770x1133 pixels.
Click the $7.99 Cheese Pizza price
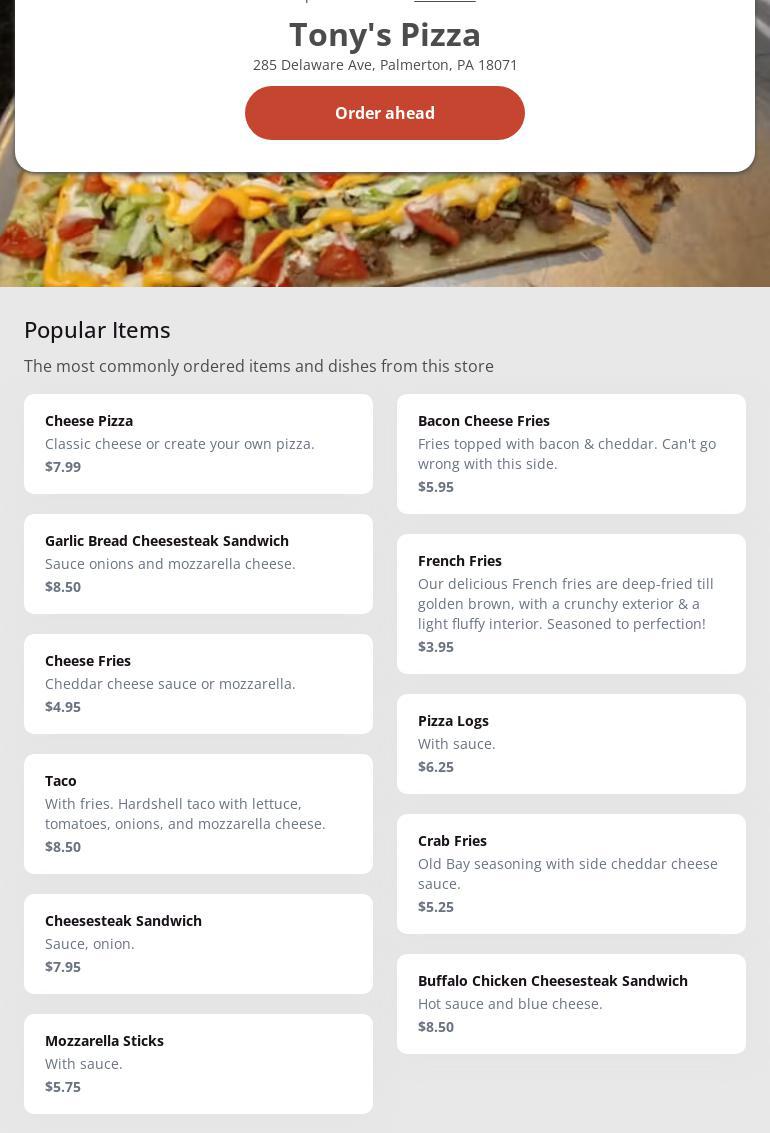point(63,467)
